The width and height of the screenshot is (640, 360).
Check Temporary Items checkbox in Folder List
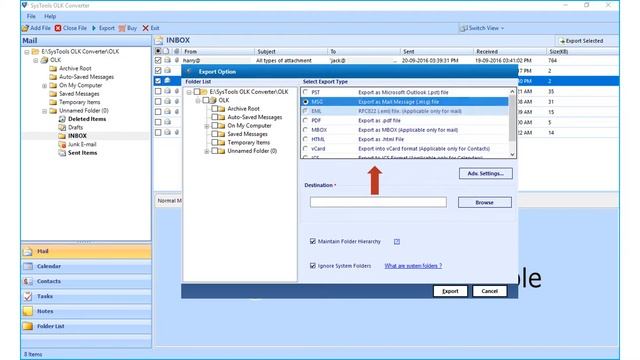click(x=214, y=142)
